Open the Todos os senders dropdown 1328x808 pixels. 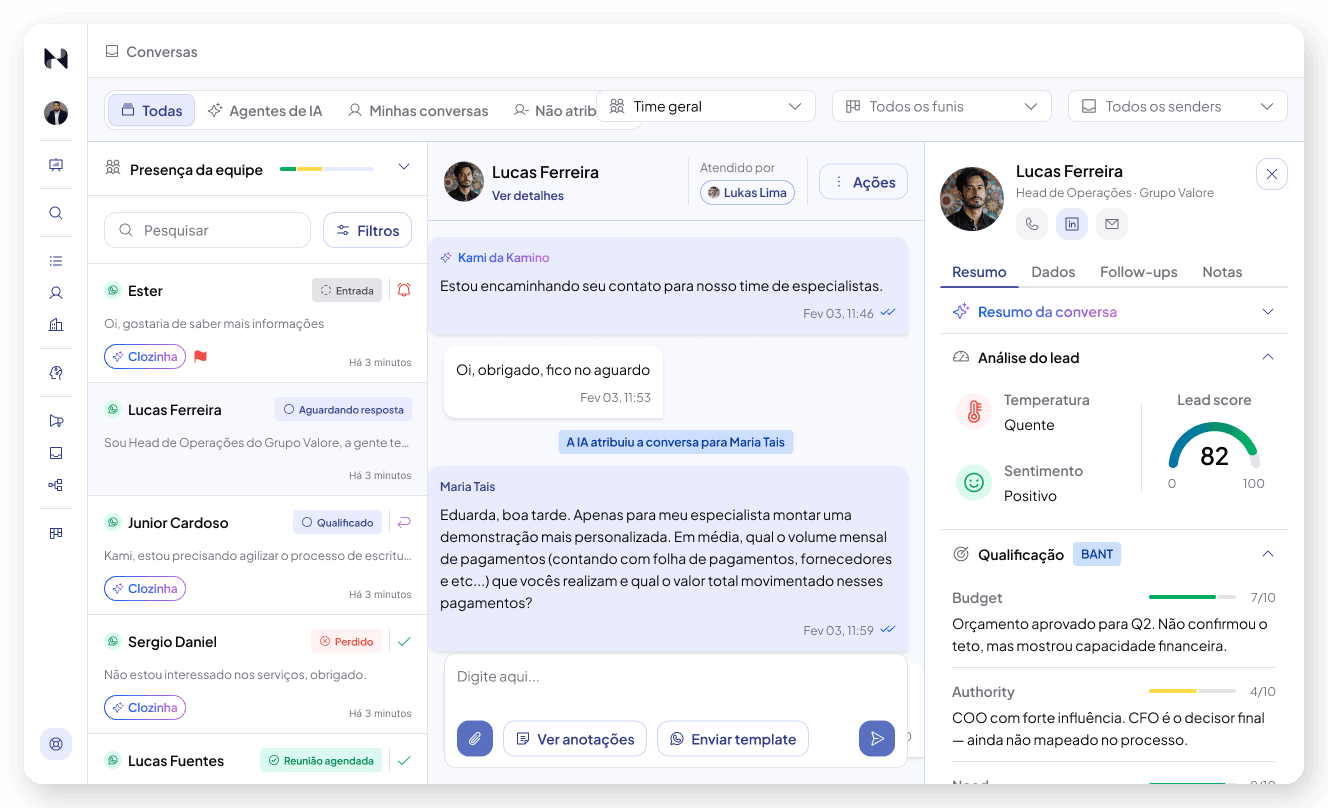(x=1178, y=106)
